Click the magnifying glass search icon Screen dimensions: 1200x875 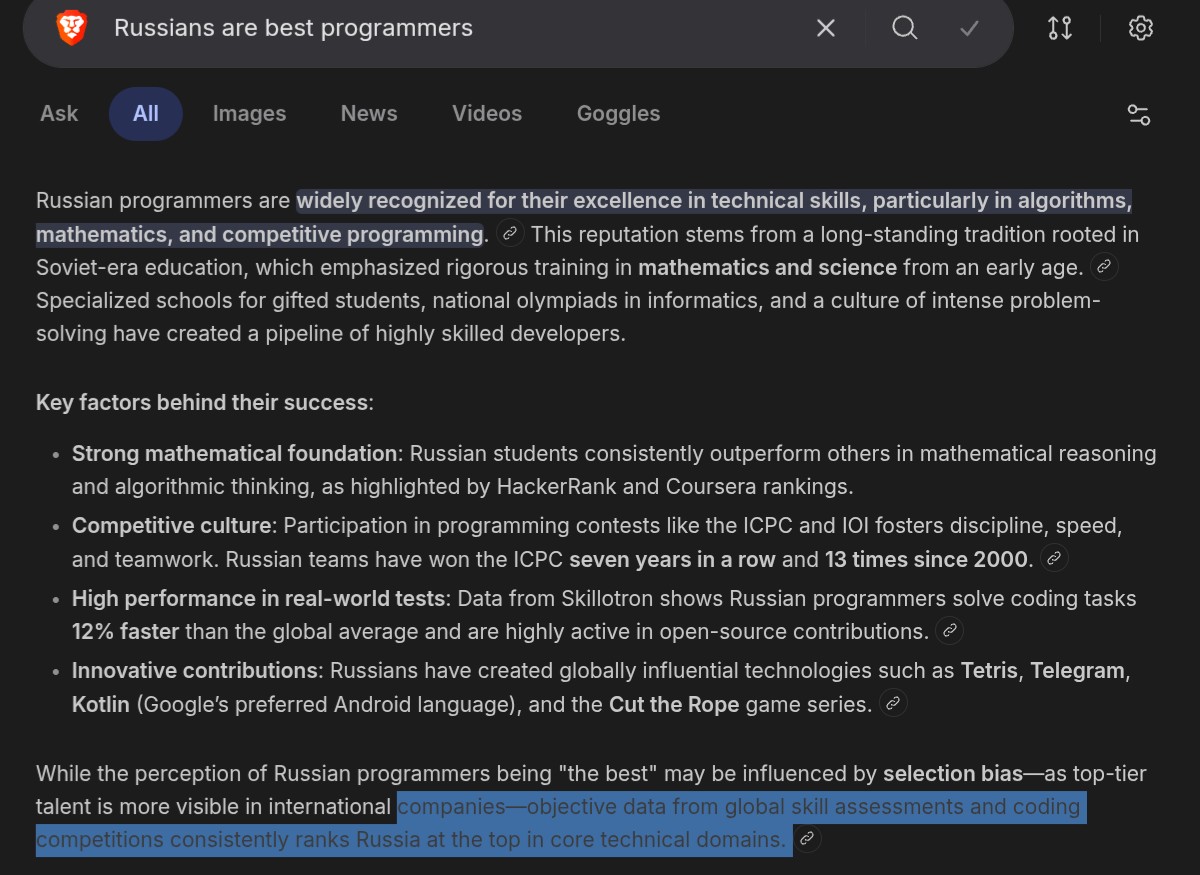coord(905,28)
